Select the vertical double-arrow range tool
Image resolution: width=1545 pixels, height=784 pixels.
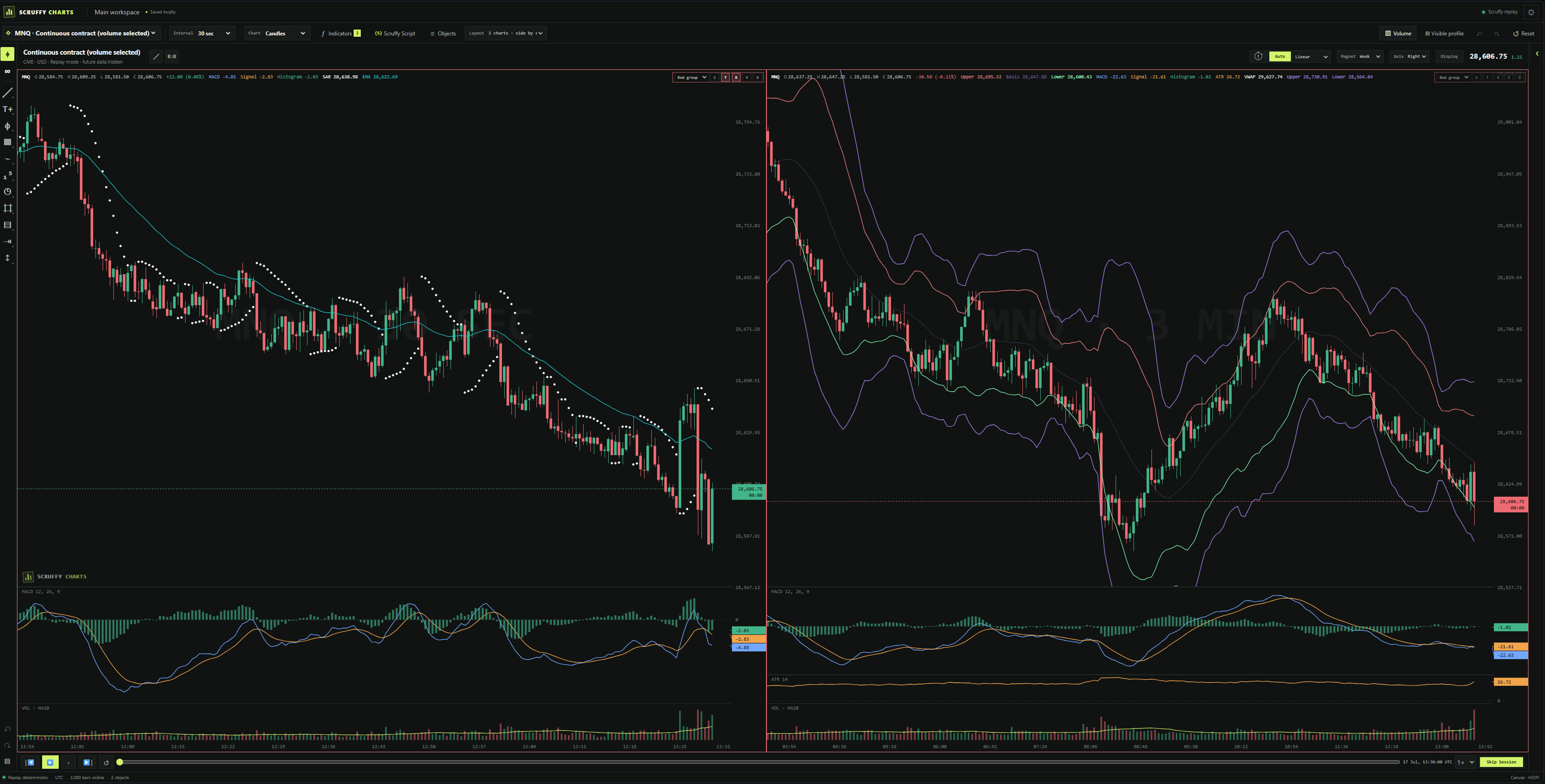pyautogui.click(x=7, y=258)
